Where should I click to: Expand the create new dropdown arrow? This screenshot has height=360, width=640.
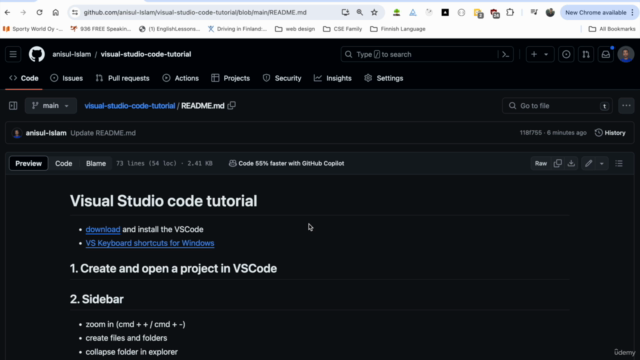click(546, 54)
